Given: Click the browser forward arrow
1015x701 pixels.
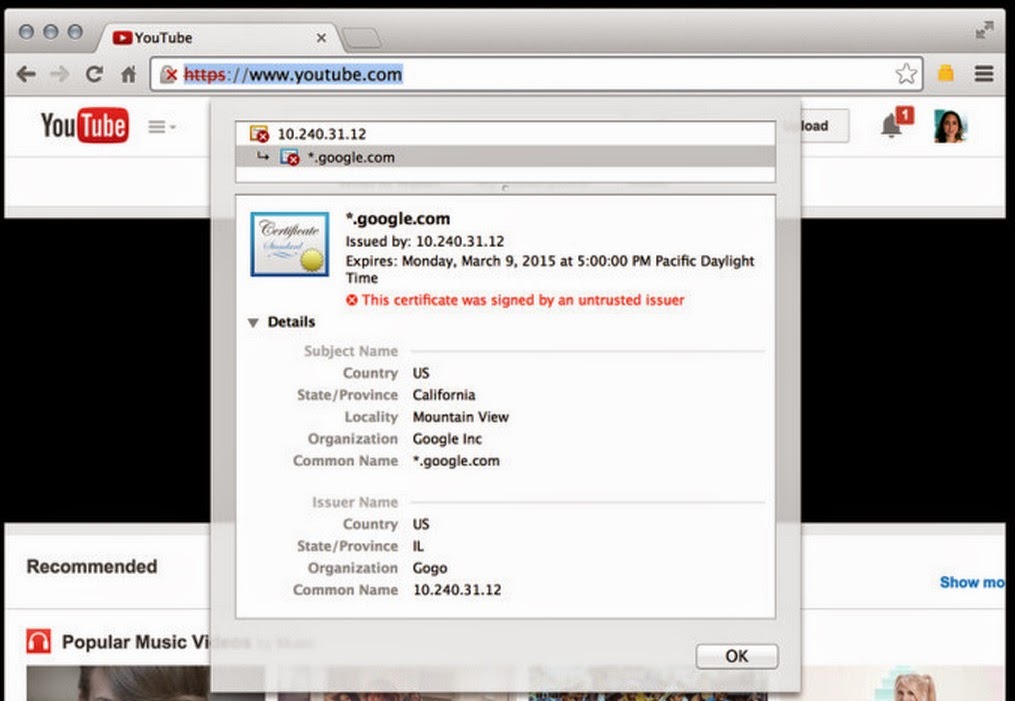Looking at the screenshot, I should (60, 74).
